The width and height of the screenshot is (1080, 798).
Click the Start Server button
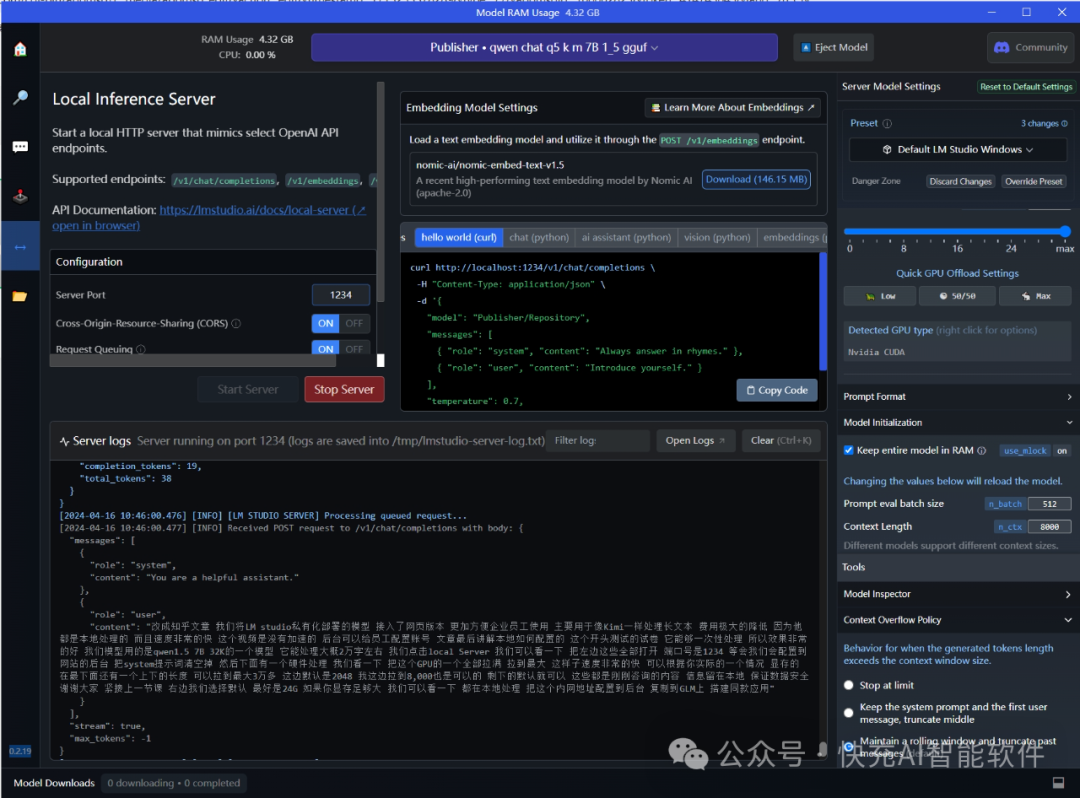tap(248, 390)
